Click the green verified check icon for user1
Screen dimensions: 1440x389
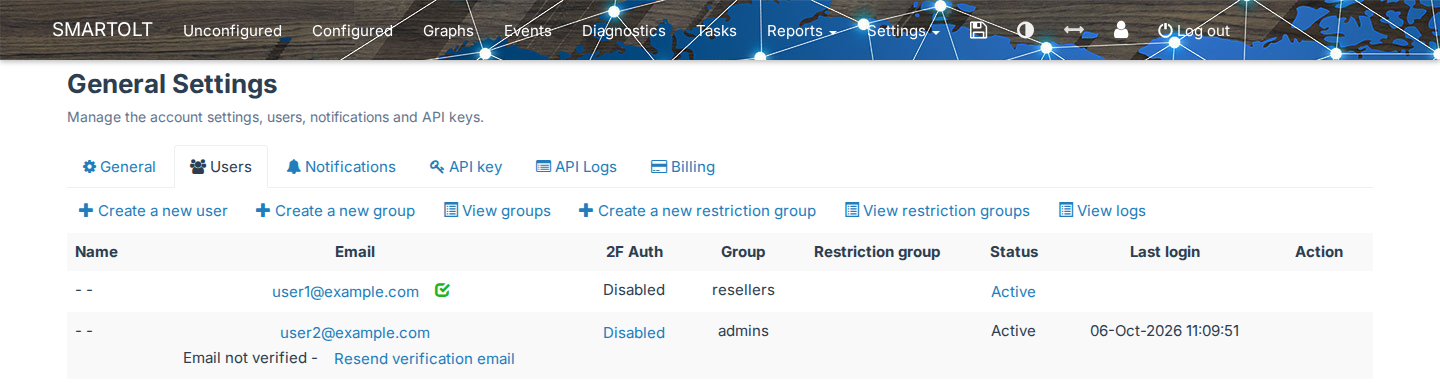[442, 290]
